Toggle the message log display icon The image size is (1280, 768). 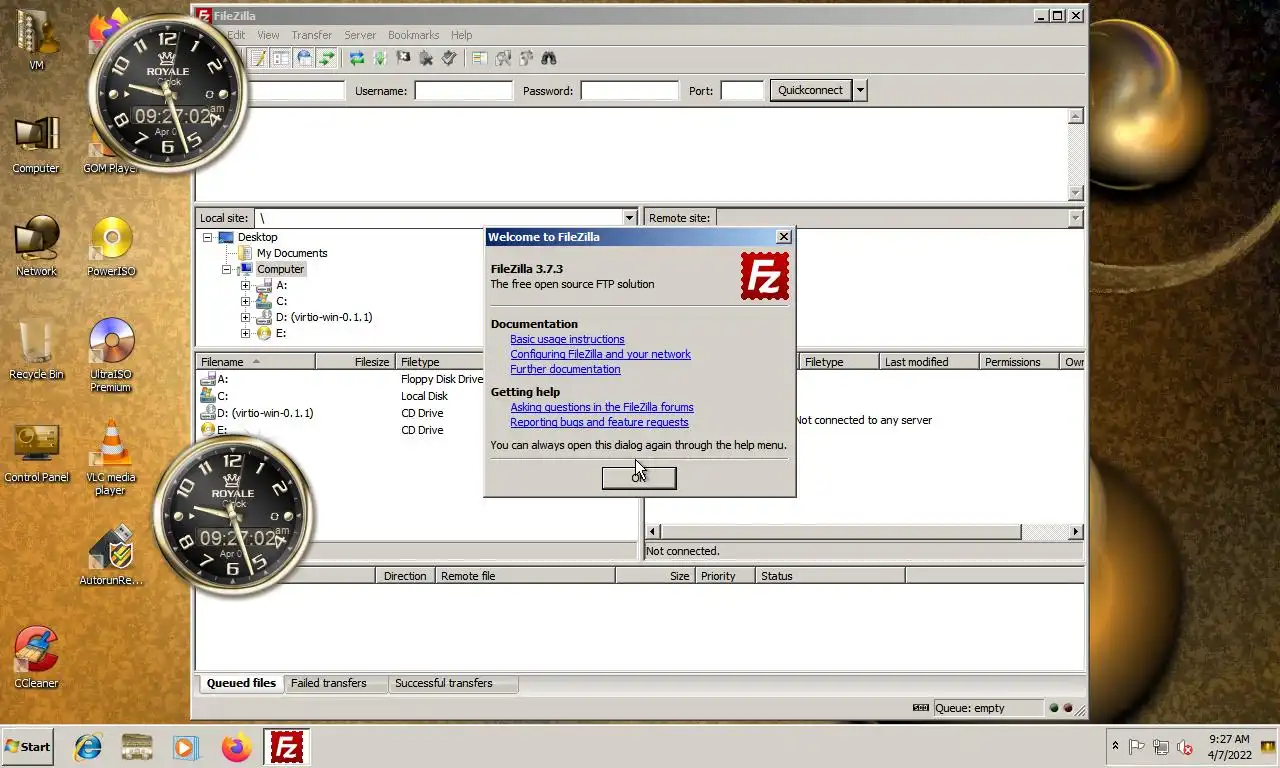pyautogui.click(x=258, y=59)
